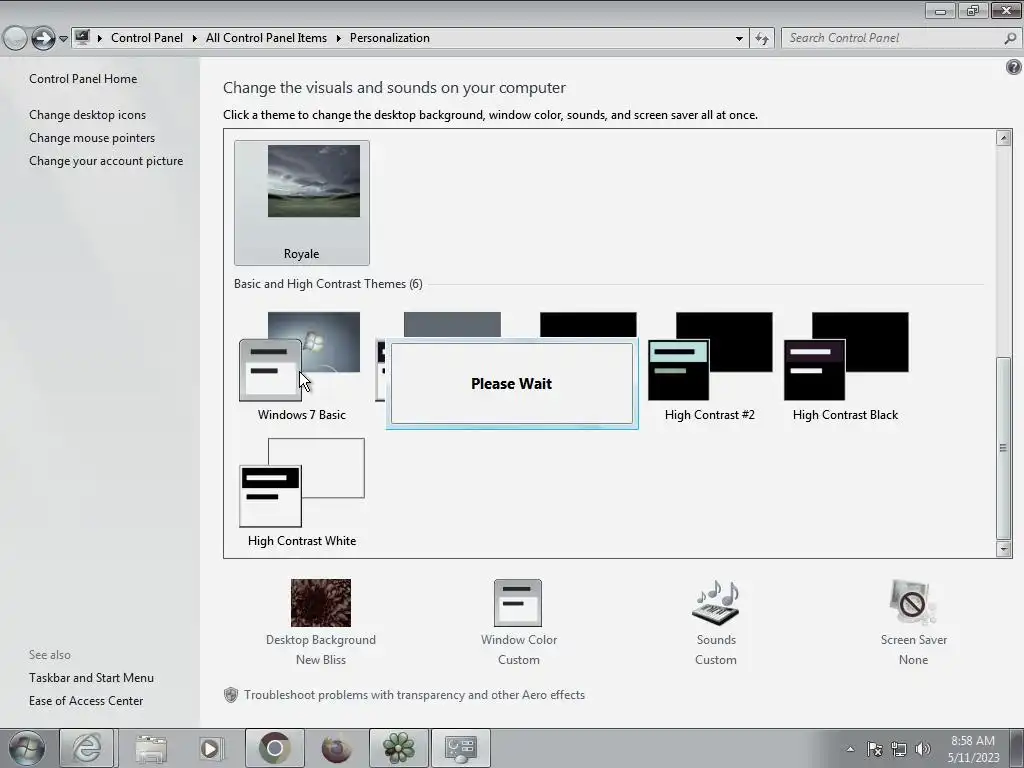The width and height of the screenshot is (1024, 768).
Task: Open Troubleshoot problems with transparency link
Action: click(414, 695)
